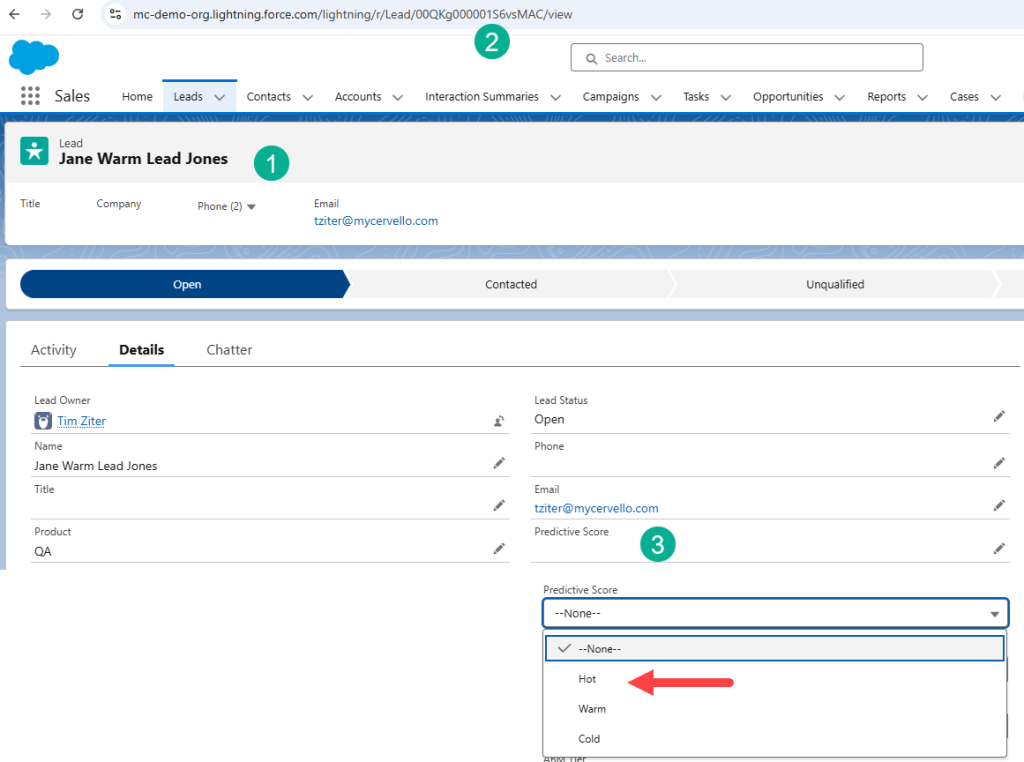Choose the Cold predictive score option
Image resolution: width=1024 pixels, height=762 pixels.
click(x=589, y=739)
